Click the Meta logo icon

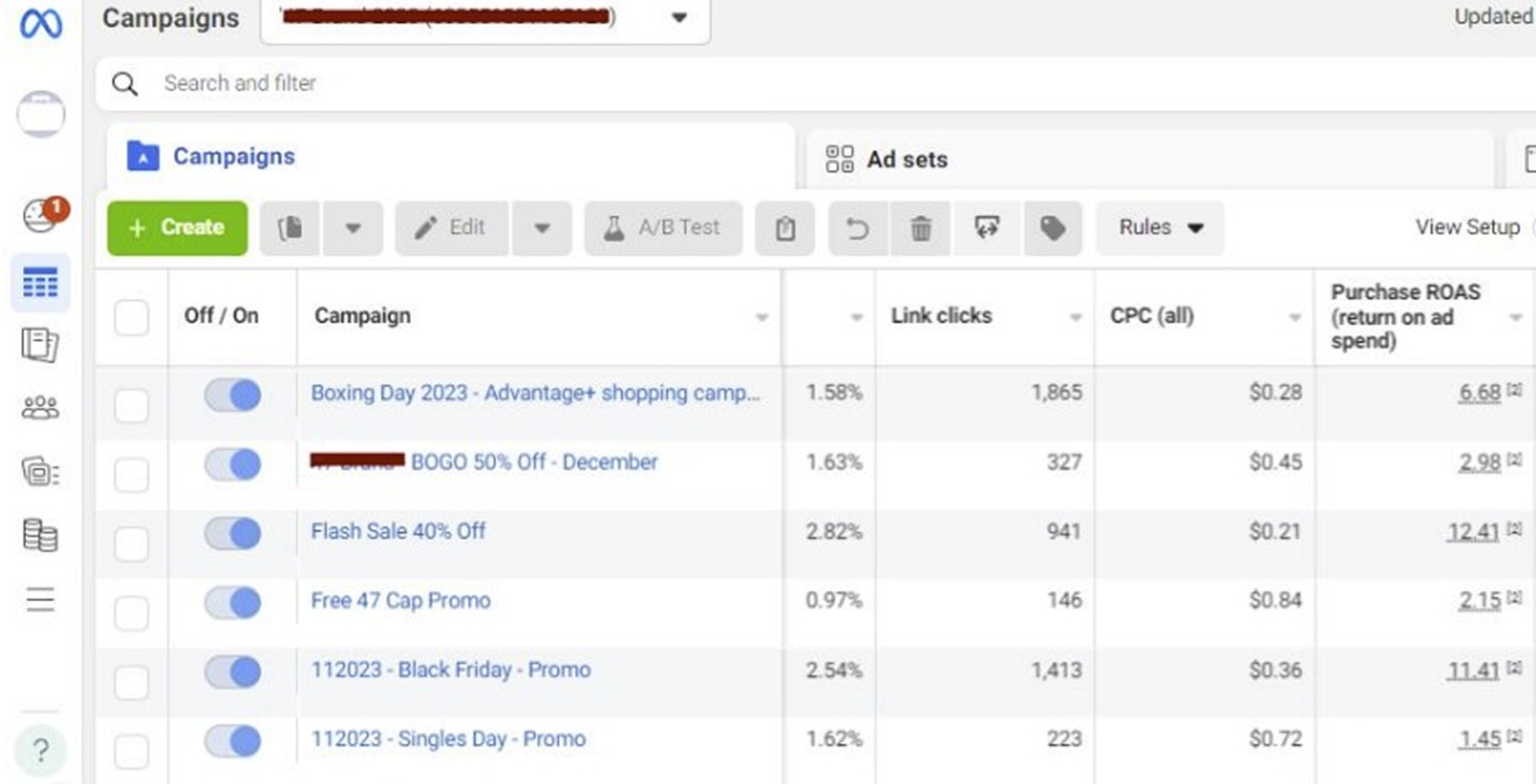40,24
